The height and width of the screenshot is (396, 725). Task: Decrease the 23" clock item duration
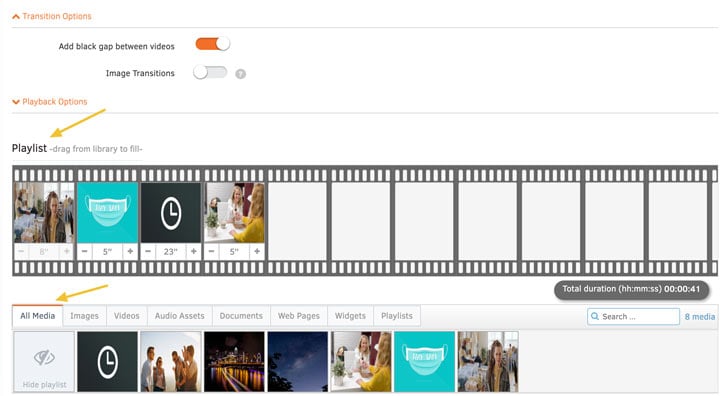pos(148,251)
